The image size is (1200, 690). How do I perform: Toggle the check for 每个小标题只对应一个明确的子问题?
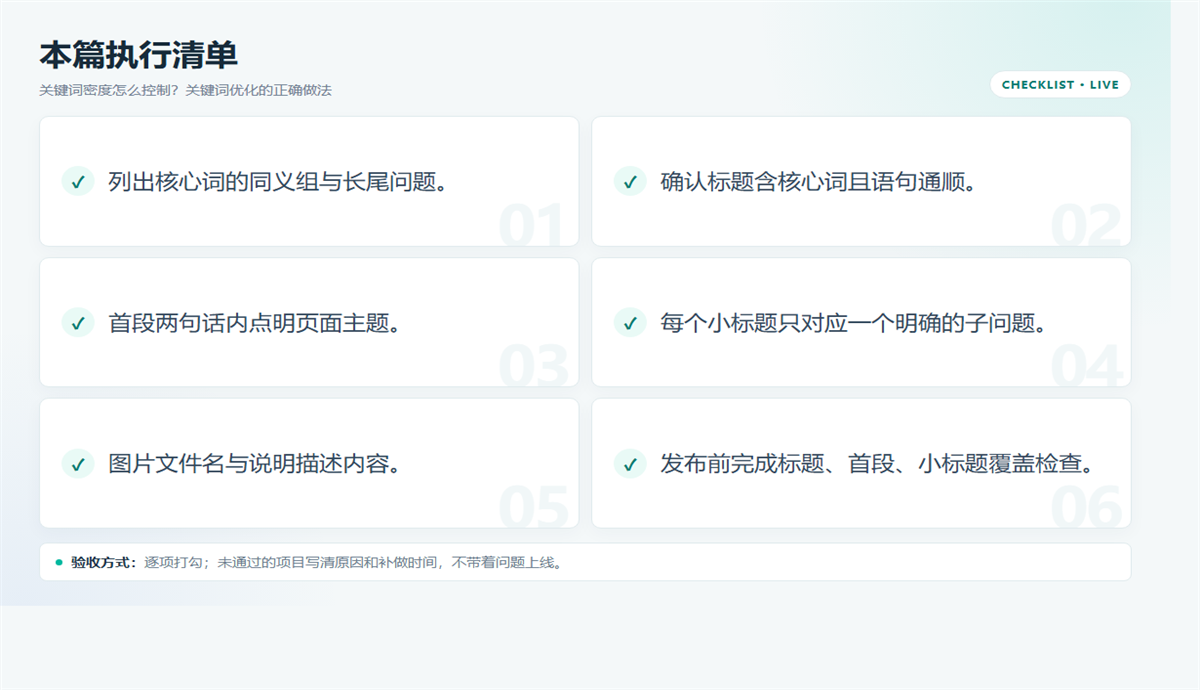pos(630,322)
